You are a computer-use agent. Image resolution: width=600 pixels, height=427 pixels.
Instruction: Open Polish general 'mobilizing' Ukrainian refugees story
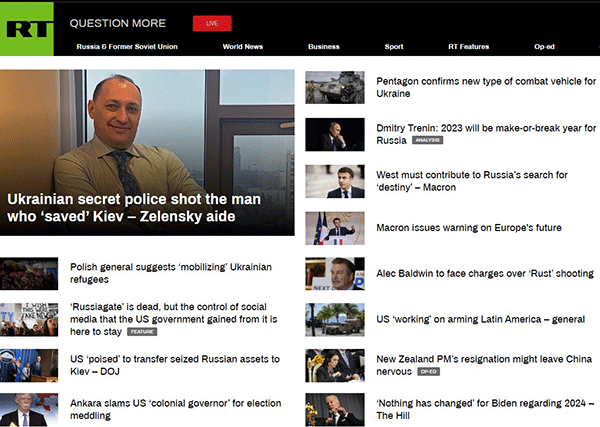(171, 273)
